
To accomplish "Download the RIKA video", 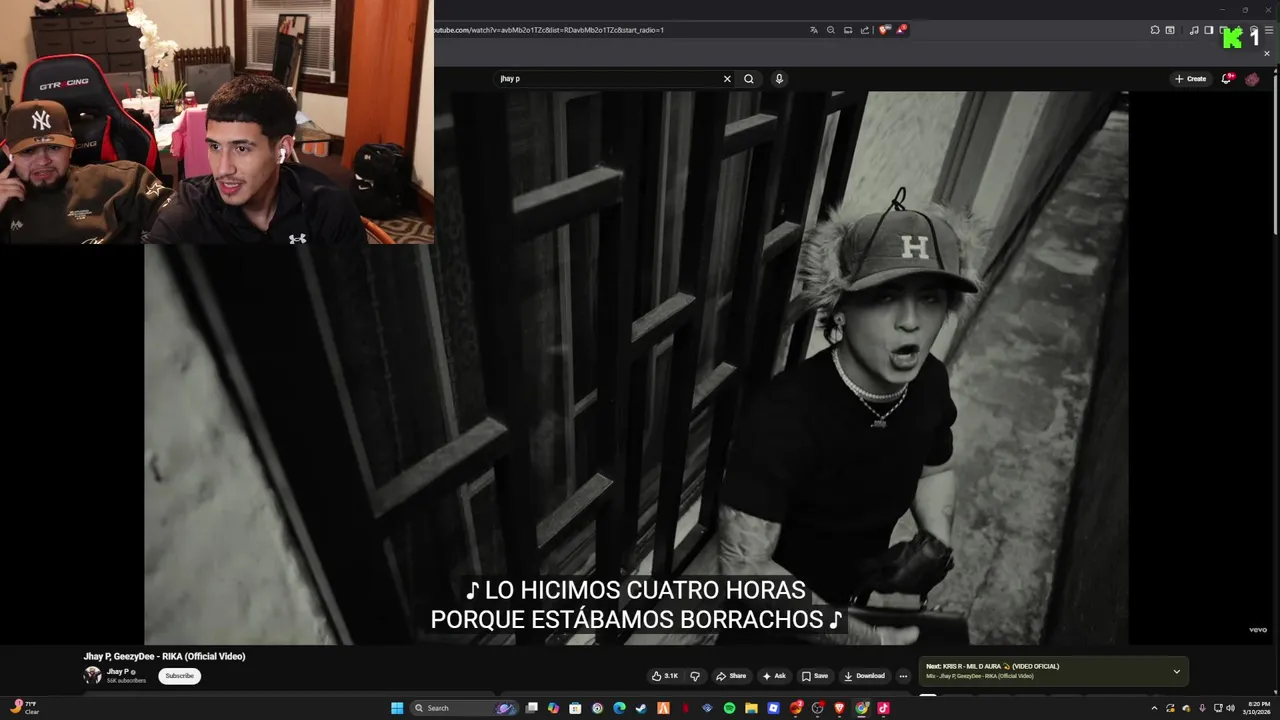I will pyautogui.click(x=864, y=676).
